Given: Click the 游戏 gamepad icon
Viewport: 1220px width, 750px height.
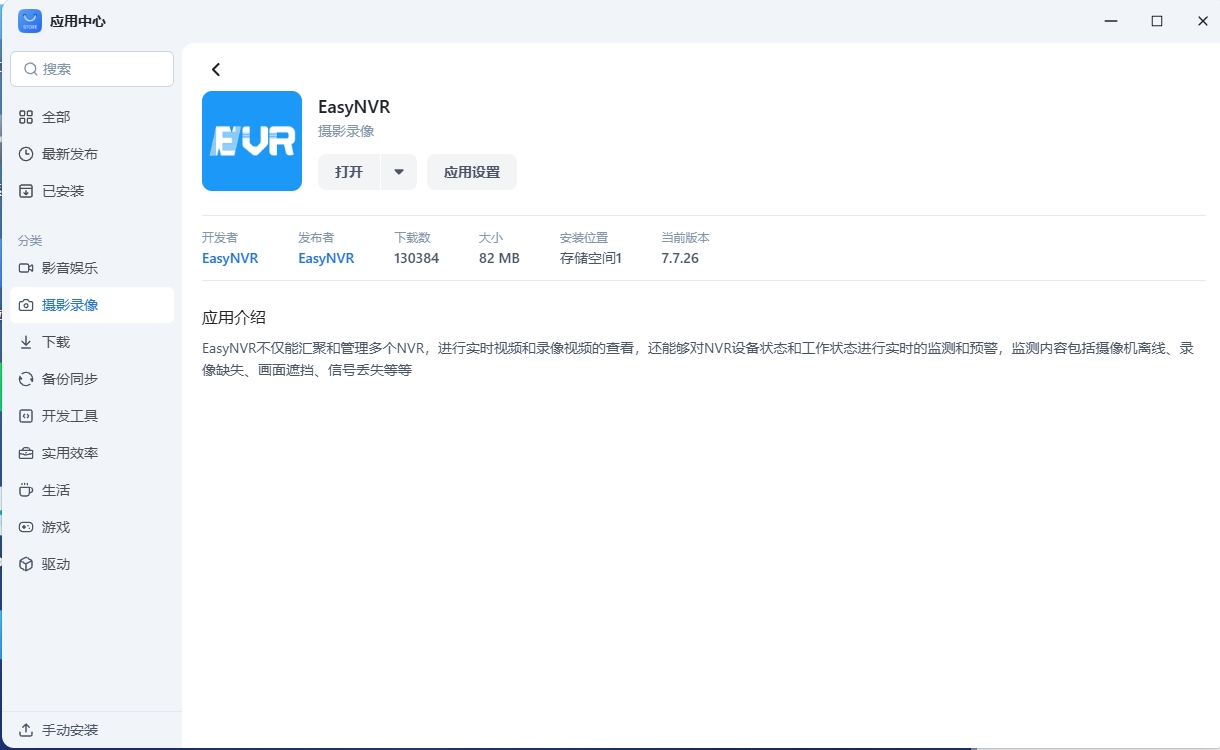Looking at the screenshot, I should (x=26, y=527).
